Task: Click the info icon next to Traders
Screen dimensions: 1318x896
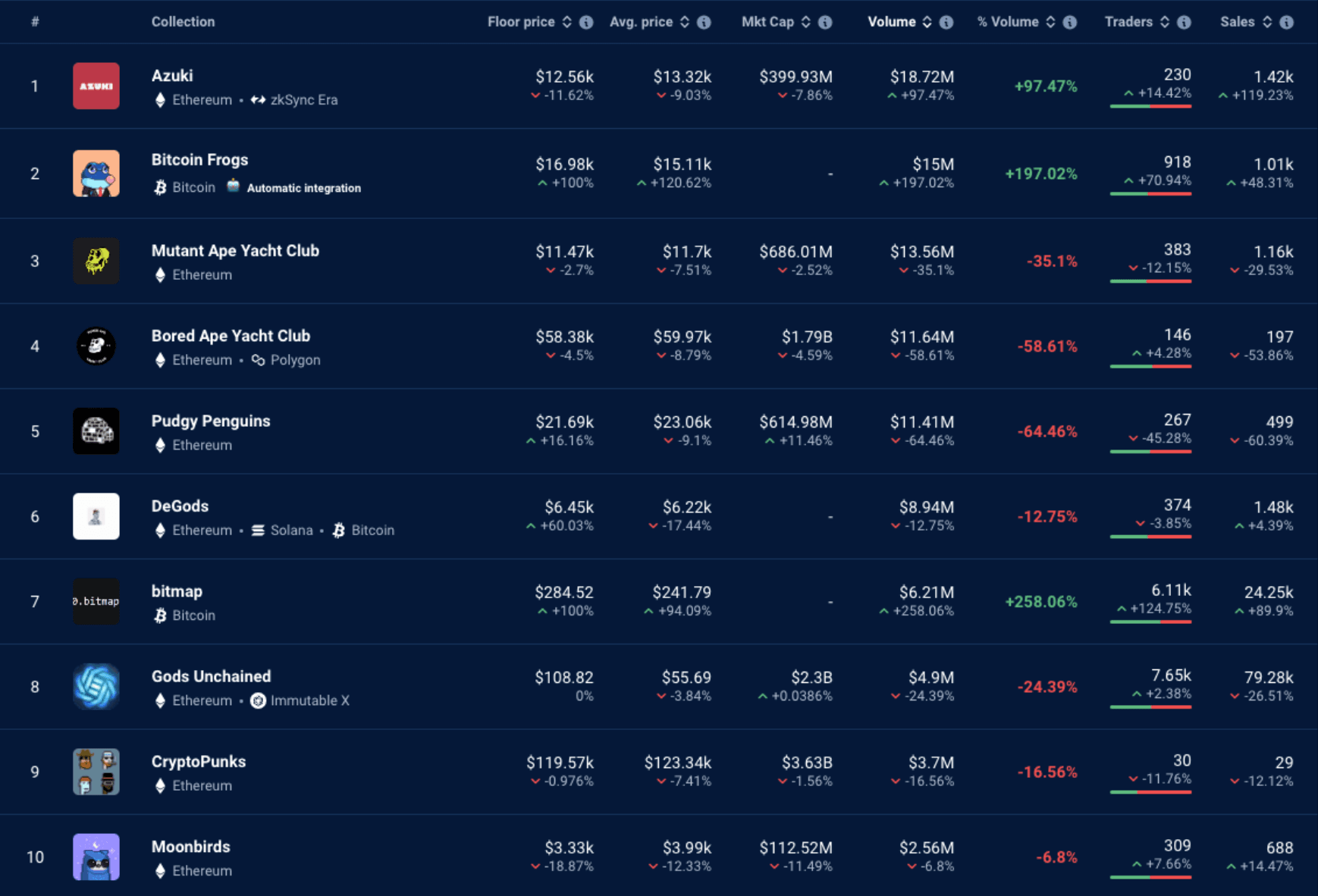Action: pyautogui.click(x=1184, y=22)
